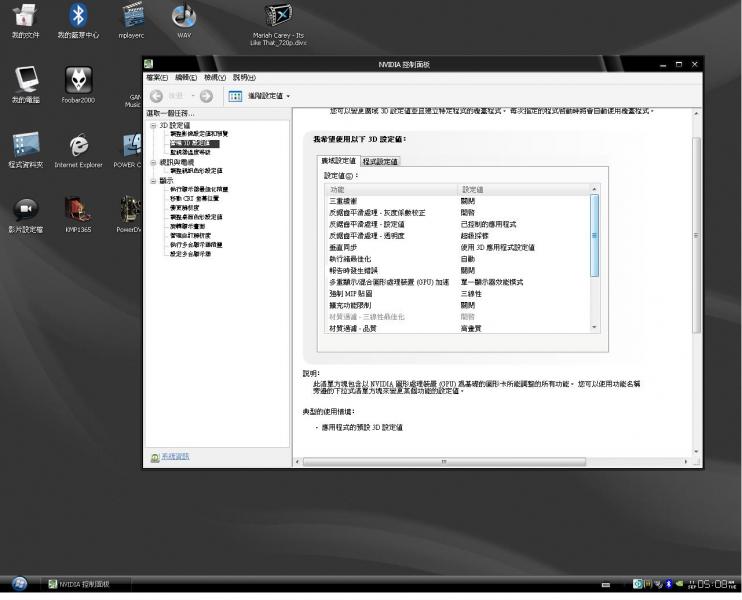Open Foobar2000 from the desktop
The image size is (742, 600).
tap(79, 81)
